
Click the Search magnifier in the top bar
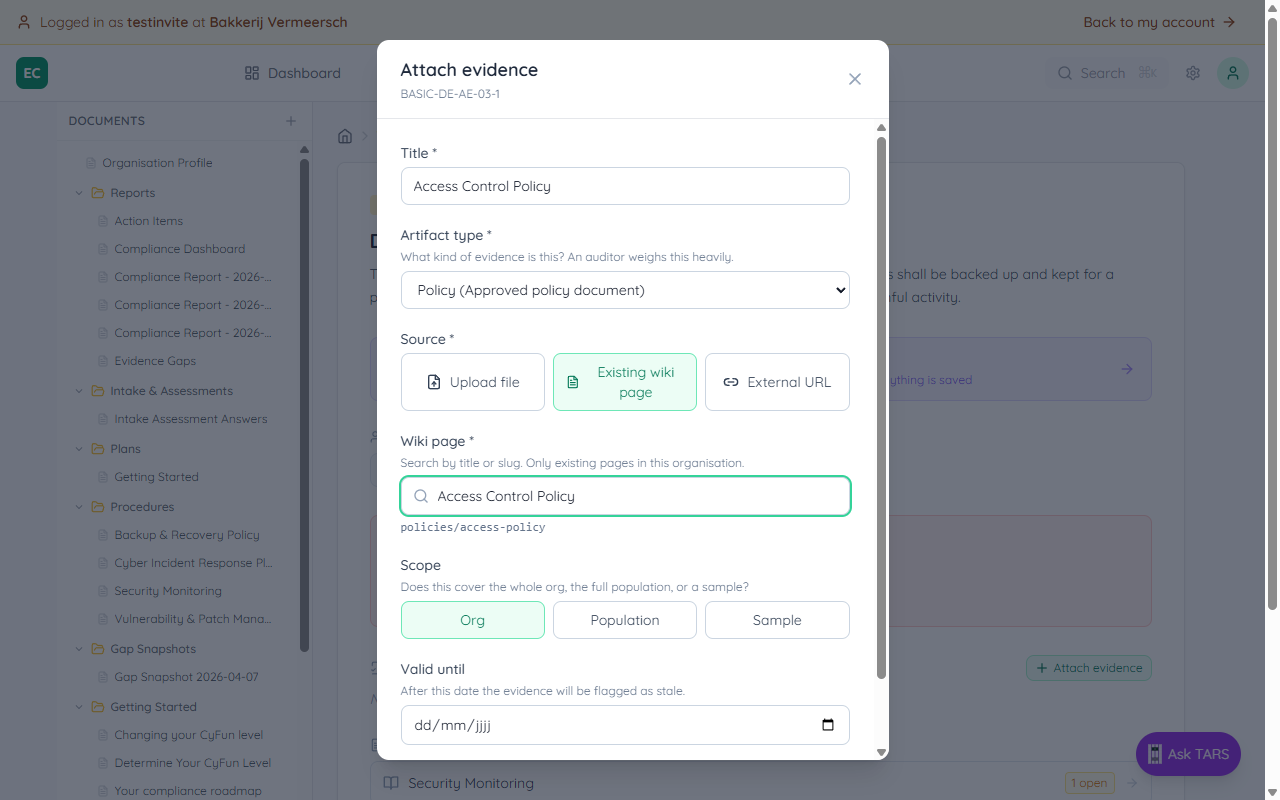(x=1066, y=73)
